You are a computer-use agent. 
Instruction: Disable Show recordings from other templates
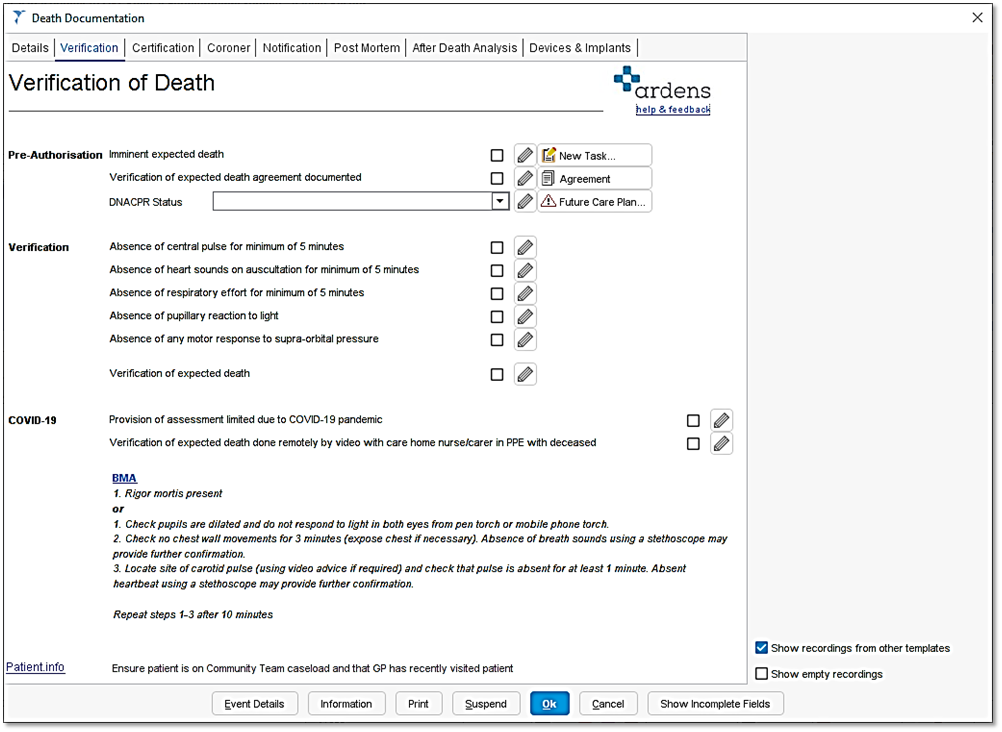pyautogui.click(x=761, y=647)
